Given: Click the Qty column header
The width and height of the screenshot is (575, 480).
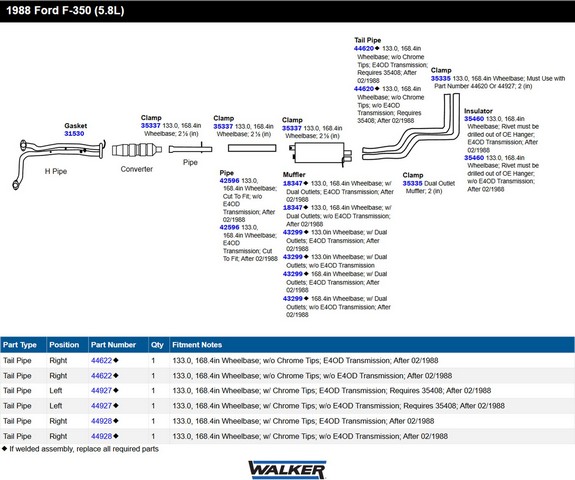Looking at the screenshot, I should tap(159, 345).
